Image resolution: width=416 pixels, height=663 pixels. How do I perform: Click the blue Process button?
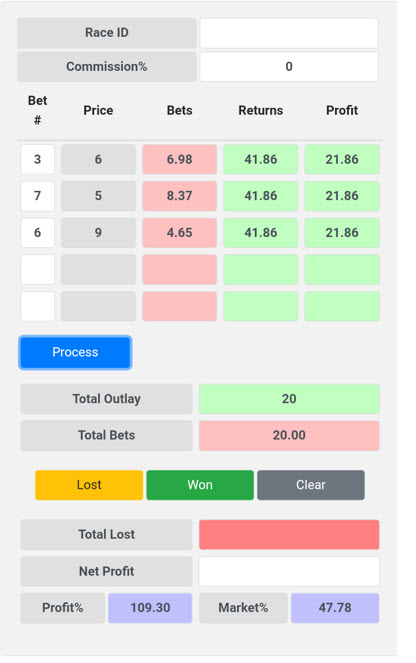pyautogui.click(x=75, y=352)
